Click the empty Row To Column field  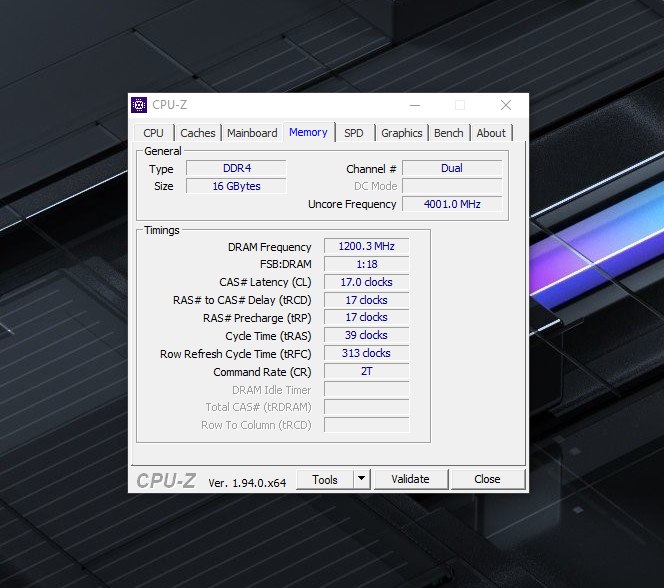point(367,425)
